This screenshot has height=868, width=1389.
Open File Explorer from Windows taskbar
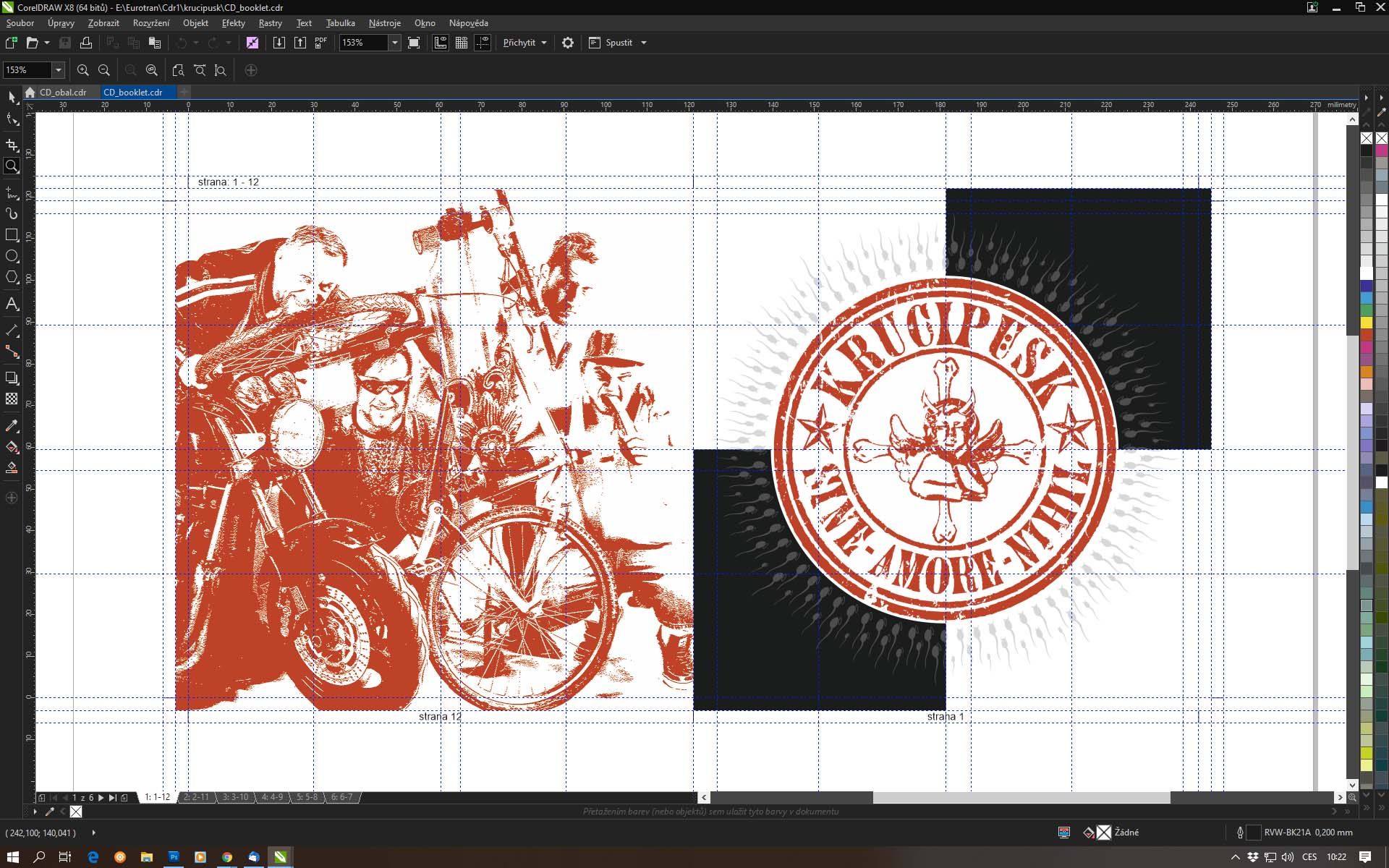[146, 857]
